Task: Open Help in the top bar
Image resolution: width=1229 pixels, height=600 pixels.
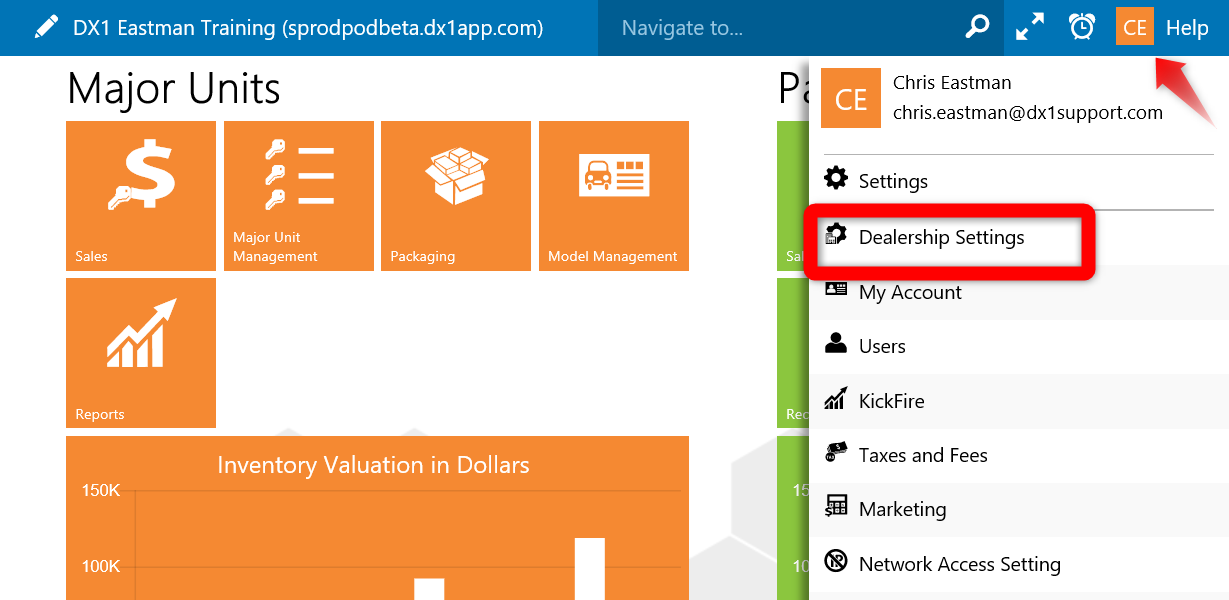Action: point(1187,28)
